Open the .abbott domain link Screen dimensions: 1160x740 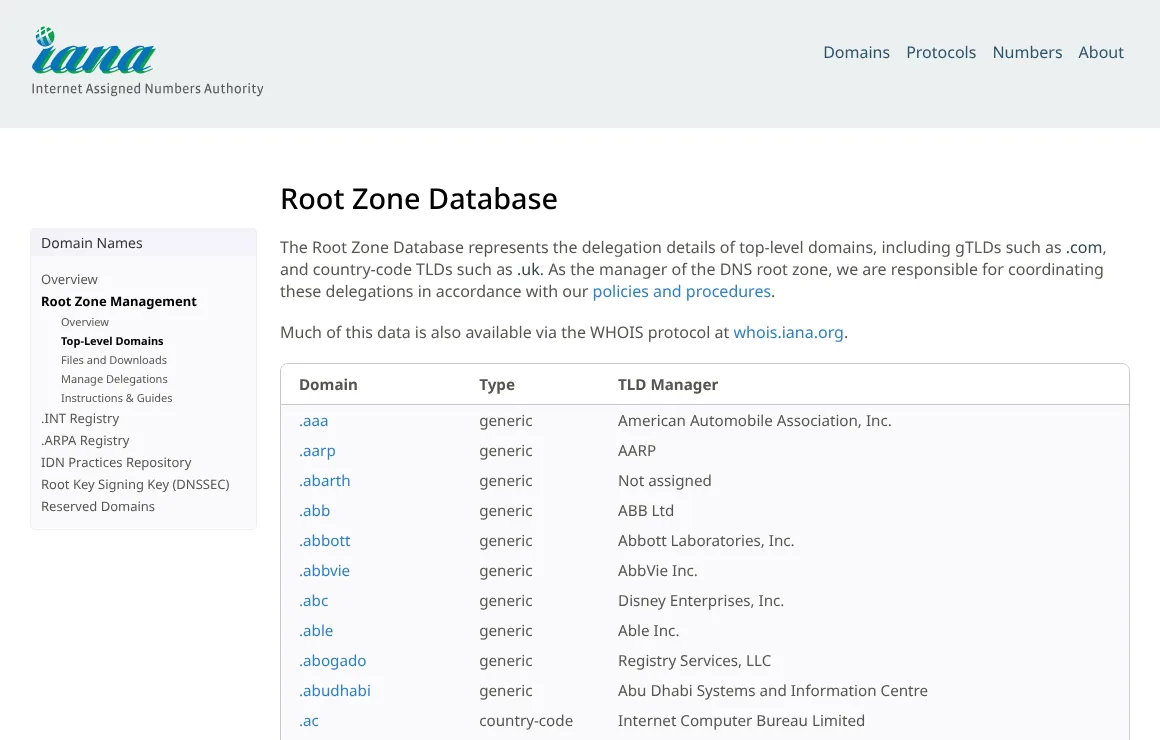(325, 541)
